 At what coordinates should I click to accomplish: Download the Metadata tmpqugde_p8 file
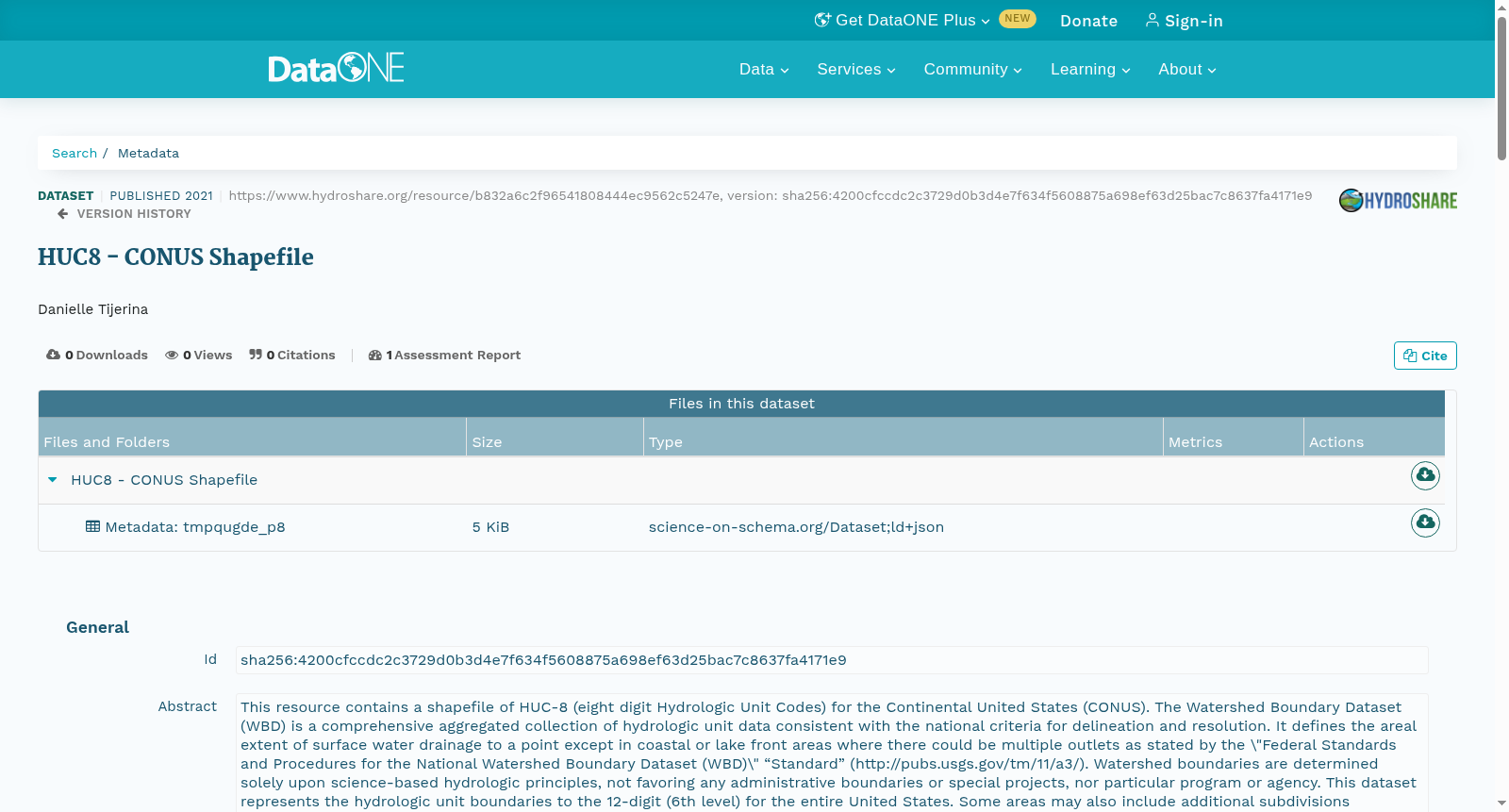coord(1425,522)
